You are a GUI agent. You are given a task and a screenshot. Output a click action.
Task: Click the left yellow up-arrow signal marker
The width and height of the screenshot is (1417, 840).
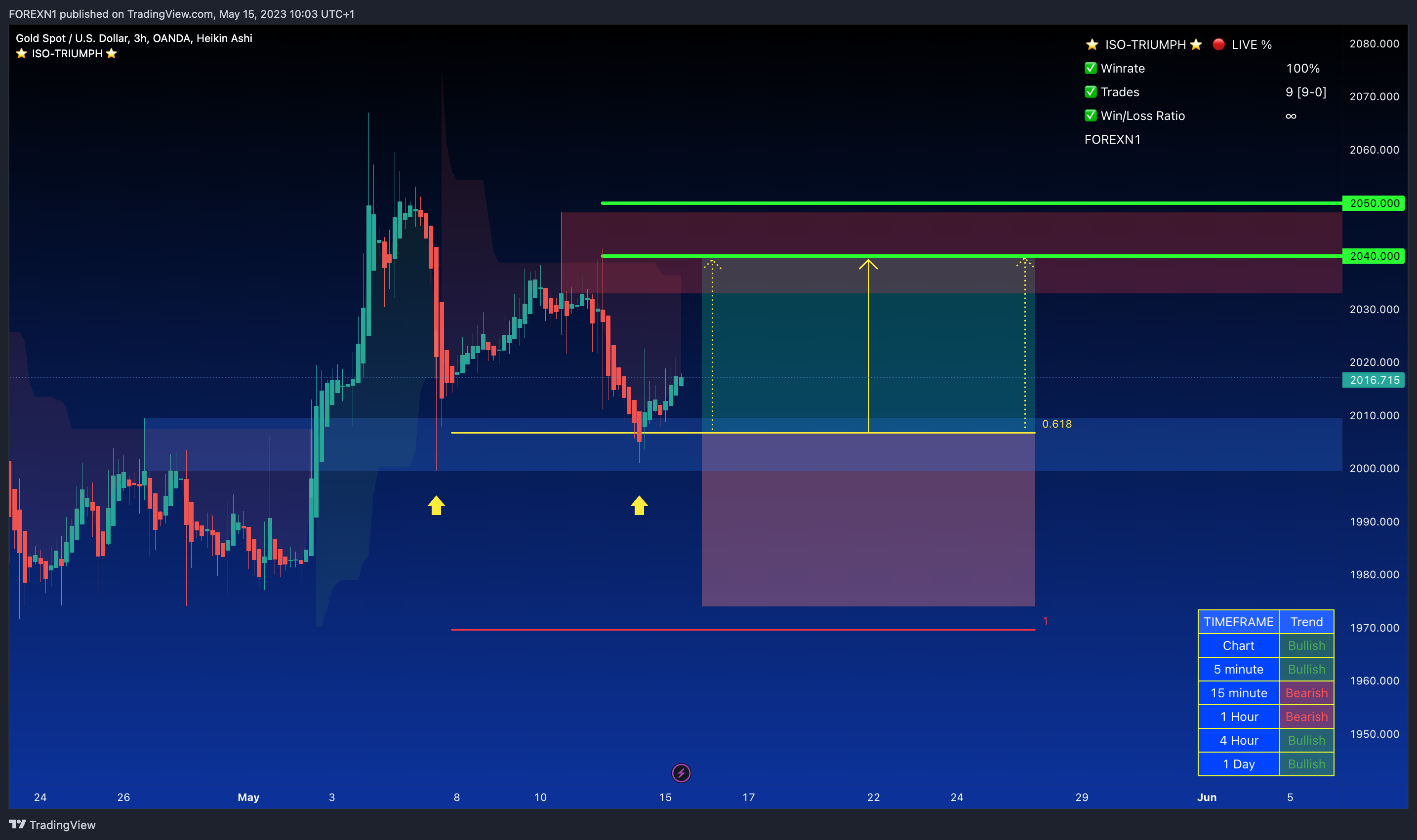(x=436, y=505)
